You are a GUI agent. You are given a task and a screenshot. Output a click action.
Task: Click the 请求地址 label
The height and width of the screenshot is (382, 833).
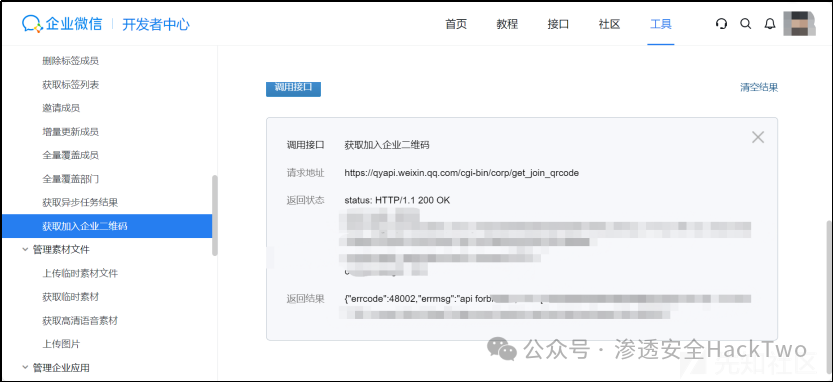point(305,173)
